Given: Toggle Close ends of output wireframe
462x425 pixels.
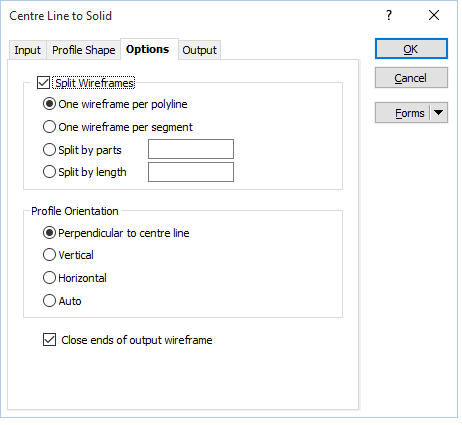Looking at the screenshot, I should tap(49, 340).
